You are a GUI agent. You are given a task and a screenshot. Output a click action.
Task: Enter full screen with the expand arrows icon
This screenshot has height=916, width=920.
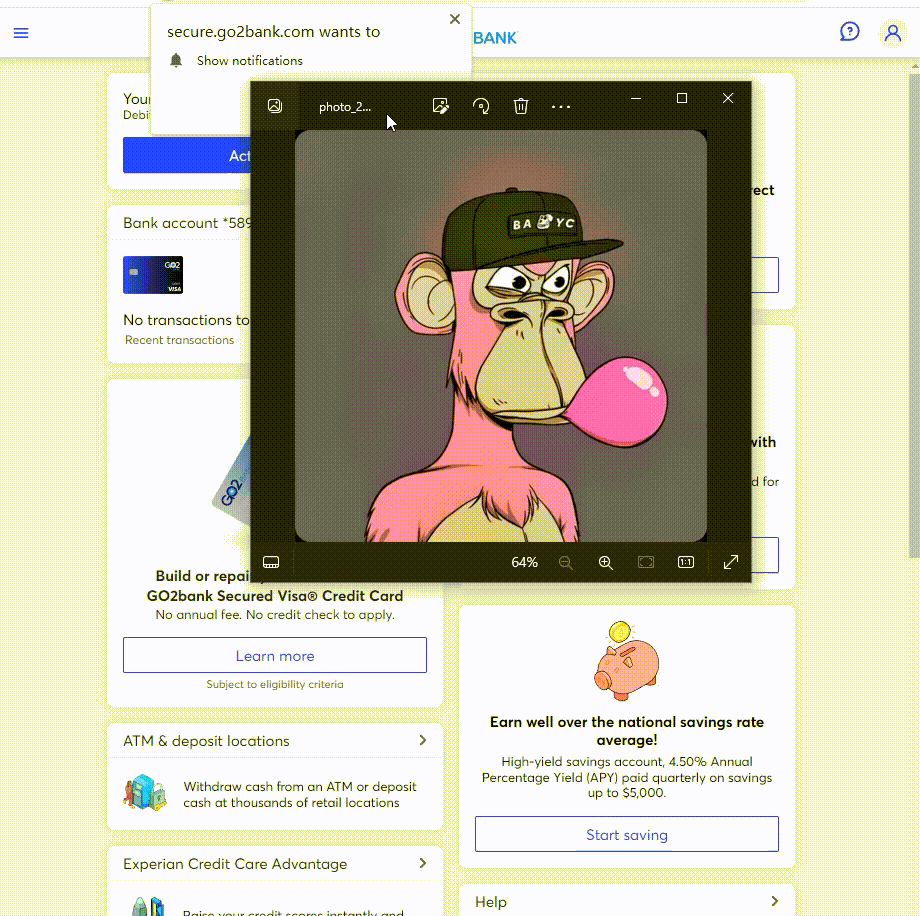730,562
